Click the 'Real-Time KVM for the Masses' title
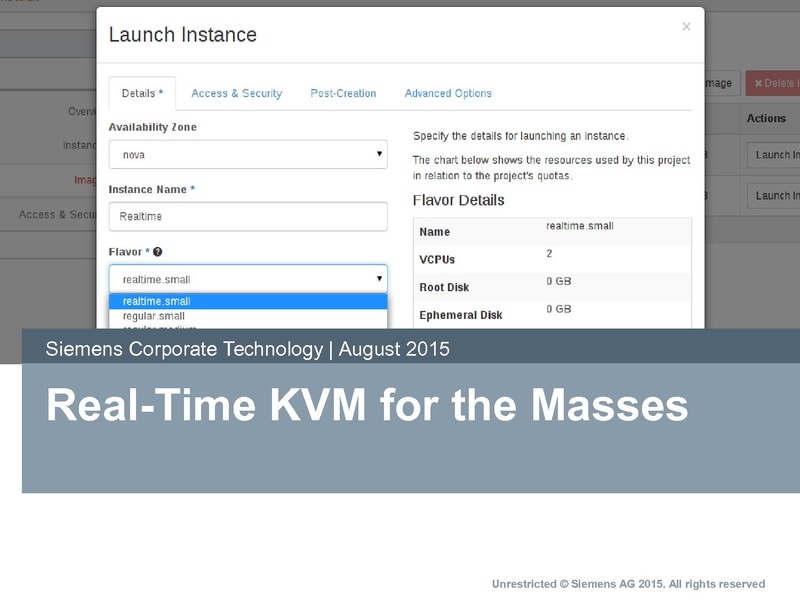This screenshot has width=800, height=600. pyautogui.click(x=367, y=405)
